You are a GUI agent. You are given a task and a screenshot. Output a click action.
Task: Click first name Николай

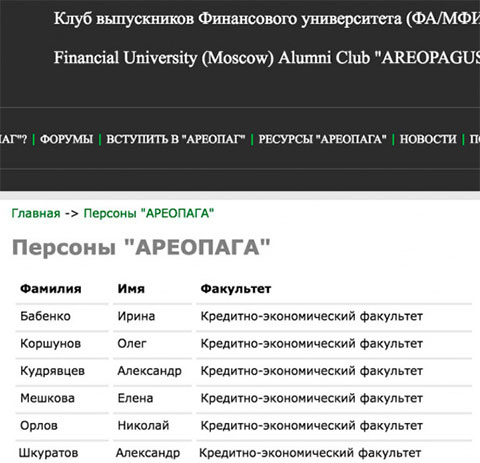[x=143, y=425]
